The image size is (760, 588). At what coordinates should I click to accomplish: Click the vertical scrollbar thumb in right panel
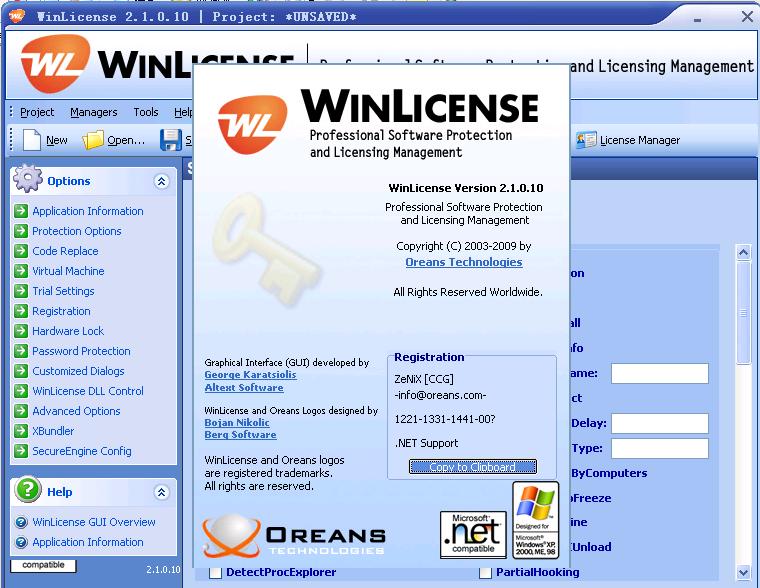pos(743,313)
